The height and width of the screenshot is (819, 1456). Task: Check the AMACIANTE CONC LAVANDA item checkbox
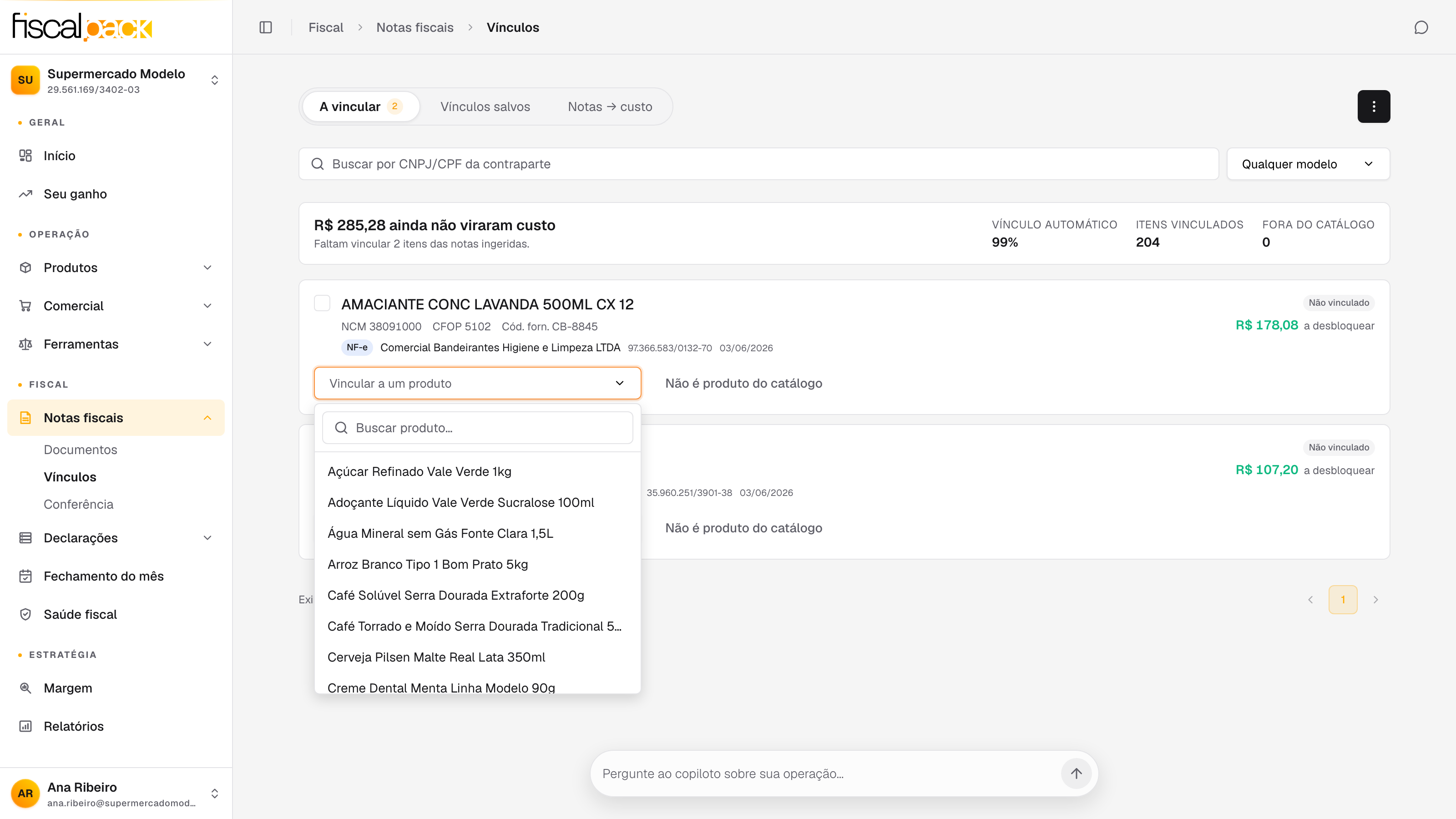pos(322,303)
